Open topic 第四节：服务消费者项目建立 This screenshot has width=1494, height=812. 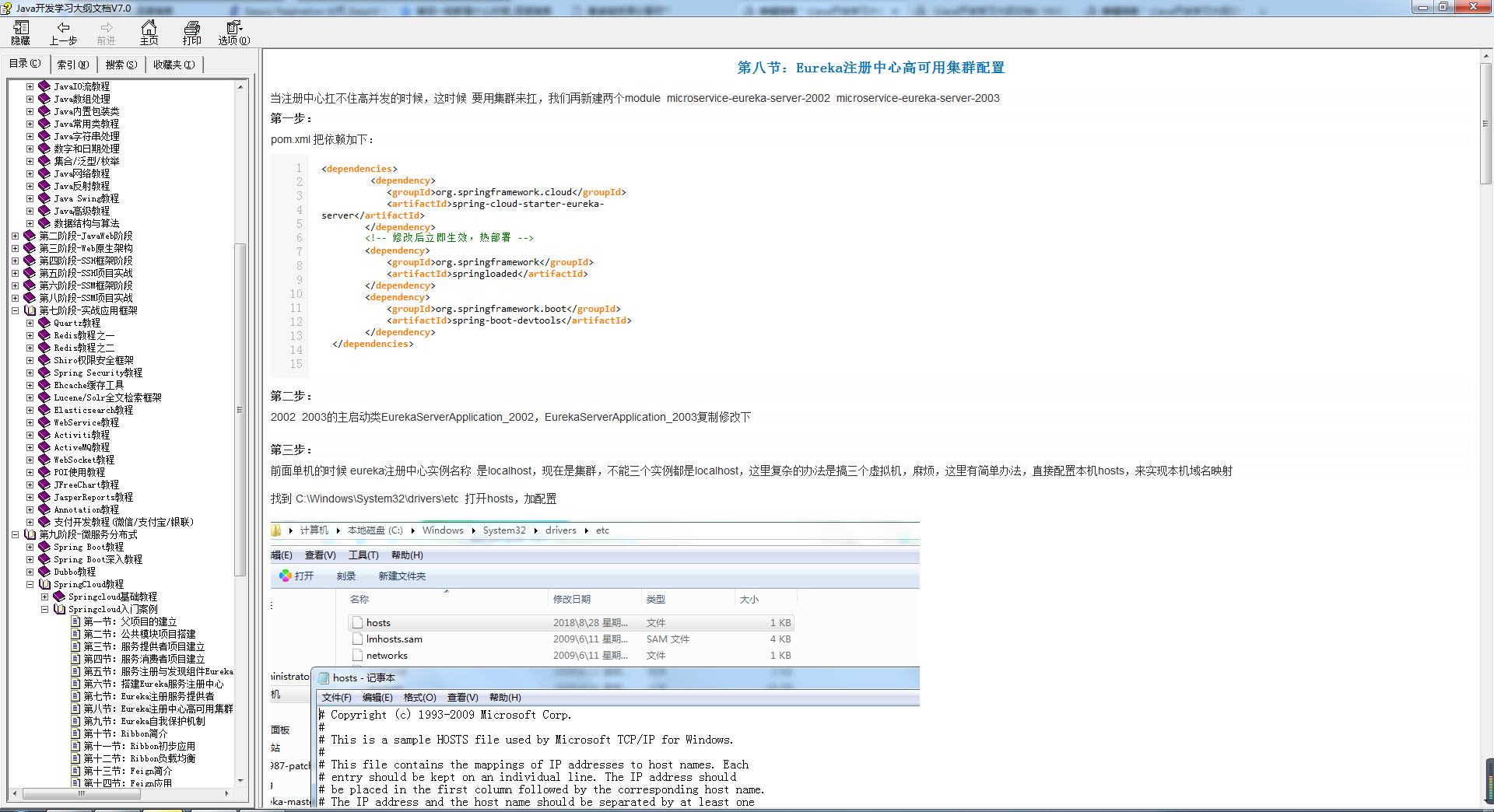point(144,659)
